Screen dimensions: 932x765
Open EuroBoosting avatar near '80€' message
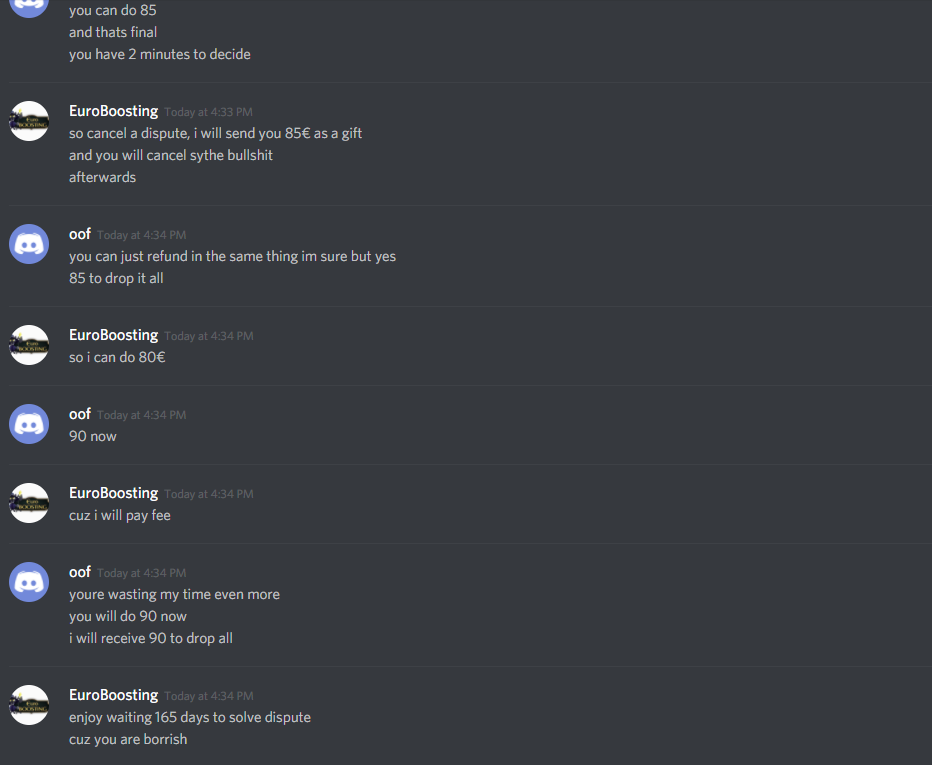pyautogui.click(x=29, y=345)
